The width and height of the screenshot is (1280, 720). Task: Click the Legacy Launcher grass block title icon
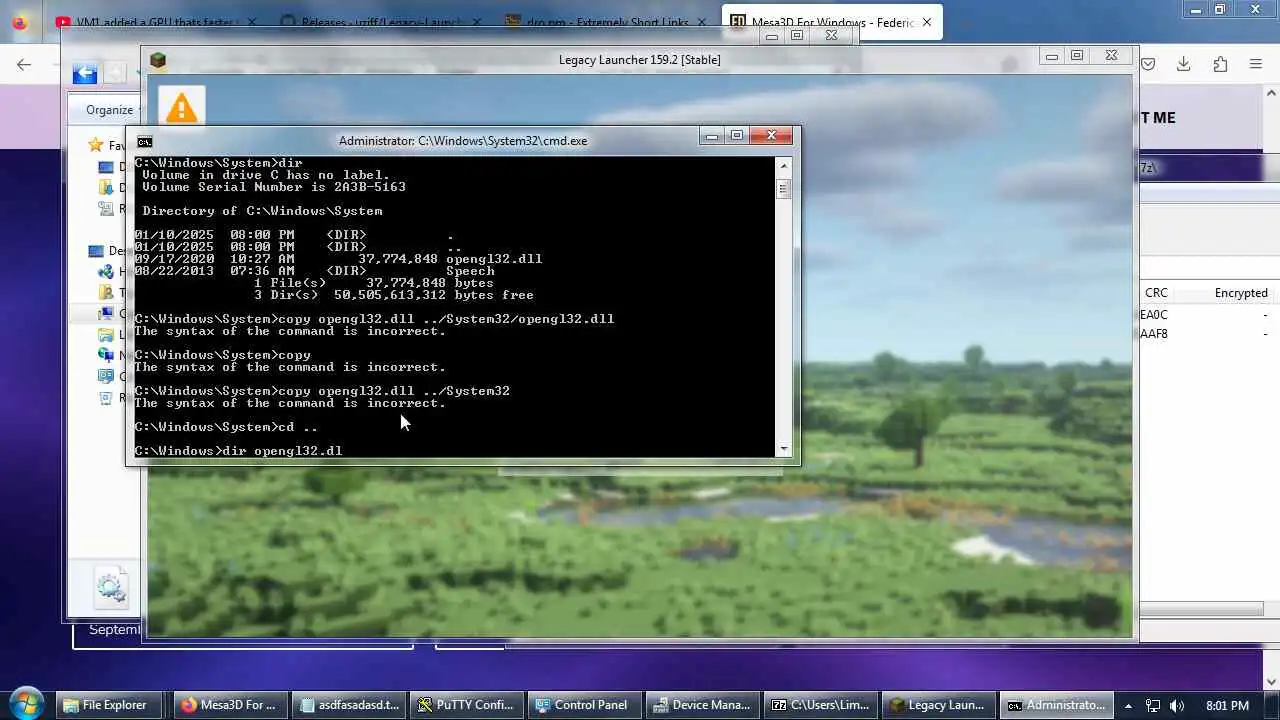158,60
